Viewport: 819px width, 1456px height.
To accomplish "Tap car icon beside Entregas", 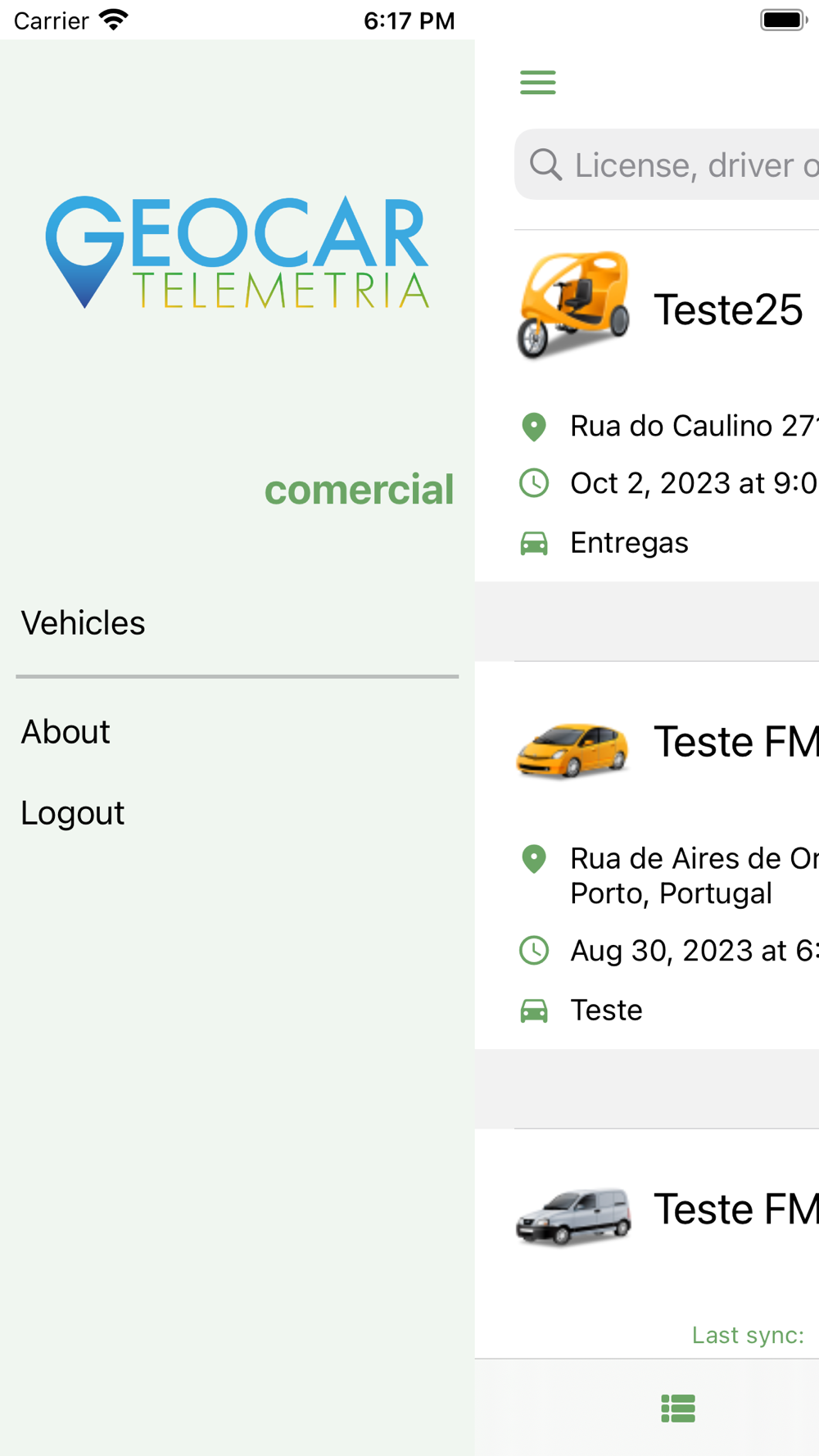I will coord(534,543).
